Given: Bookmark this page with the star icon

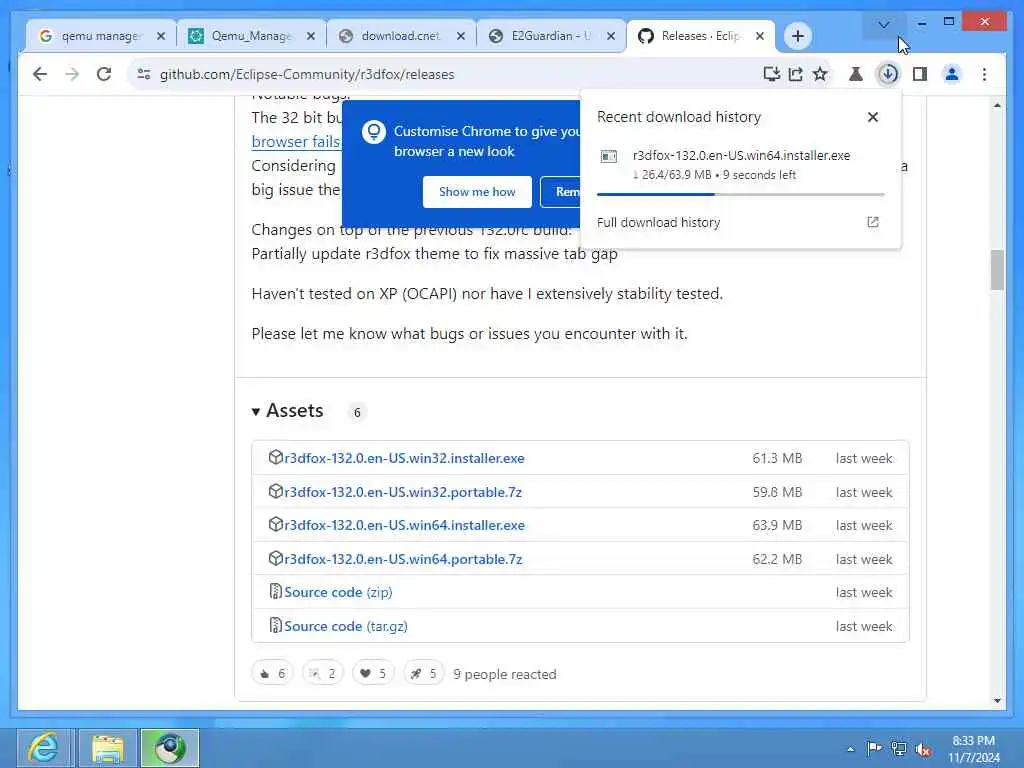Looking at the screenshot, I should point(820,74).
